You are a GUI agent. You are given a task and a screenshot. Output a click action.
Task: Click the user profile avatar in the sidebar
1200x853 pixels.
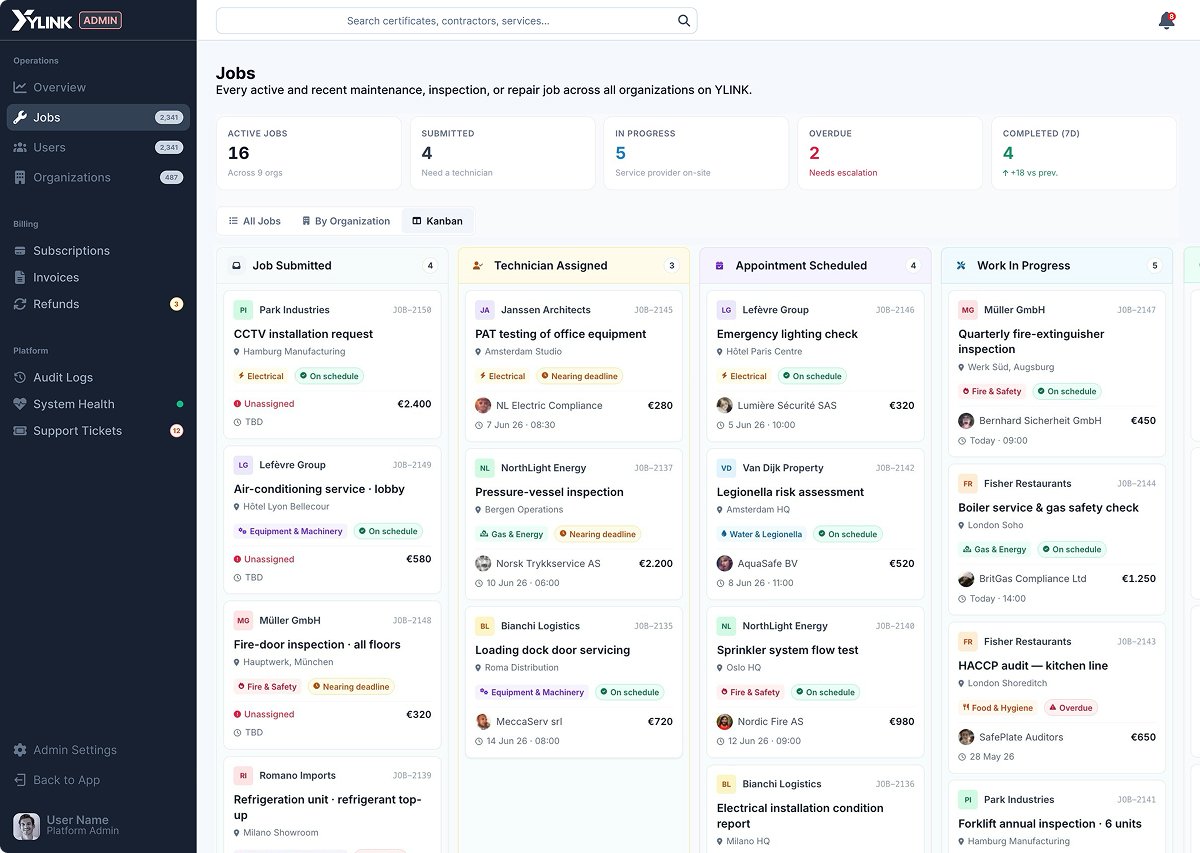click(x=26, y=826)
